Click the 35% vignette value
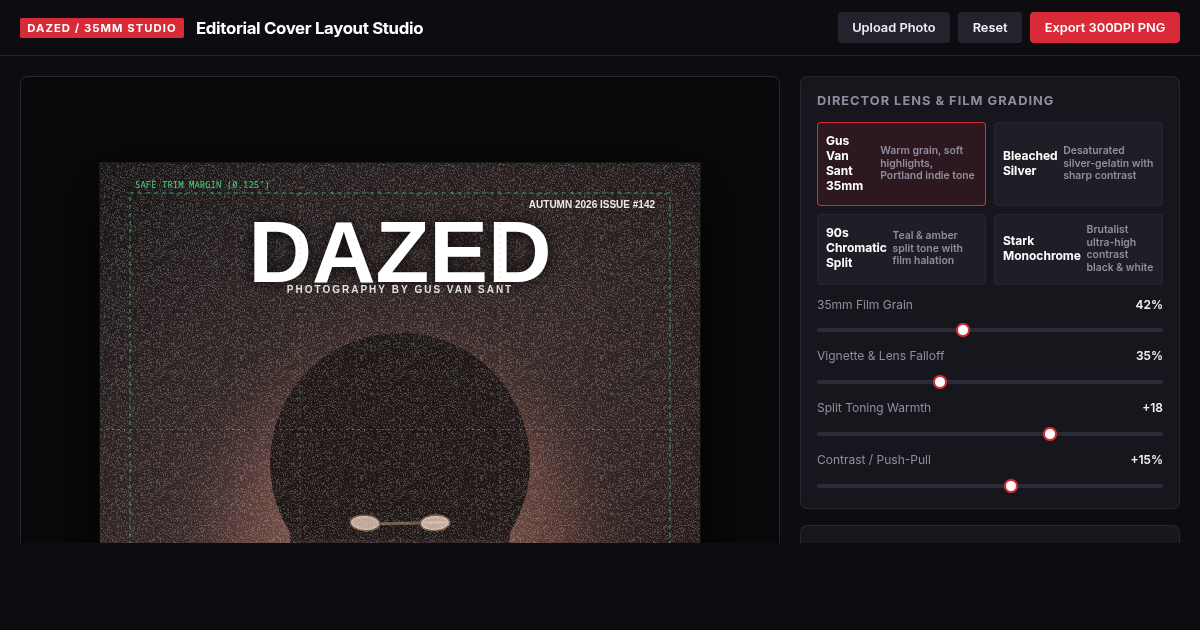The height and width of the screenshot is (630, 1200). click(1149, 356)
